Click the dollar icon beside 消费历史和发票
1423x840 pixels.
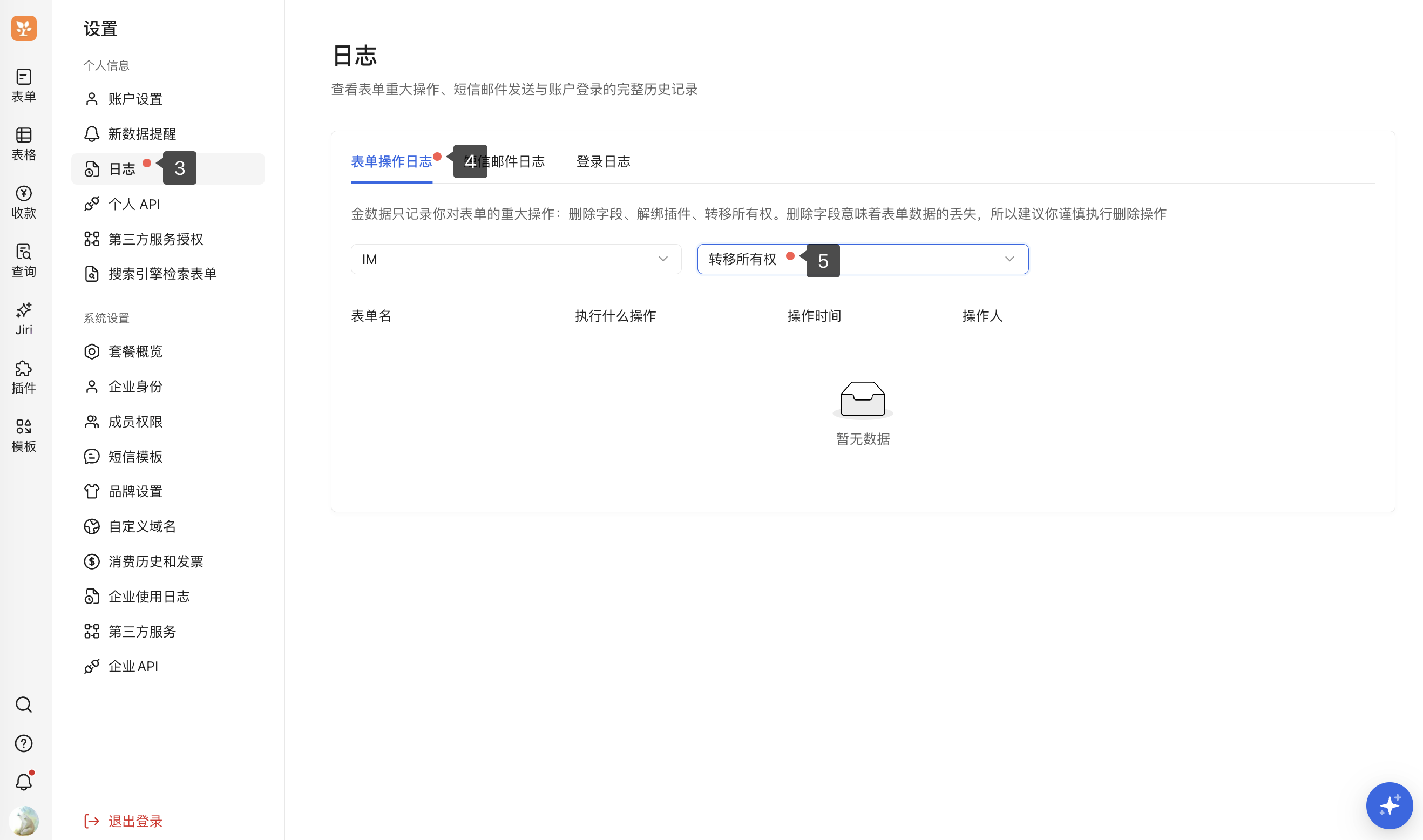(x=92, y=561)
